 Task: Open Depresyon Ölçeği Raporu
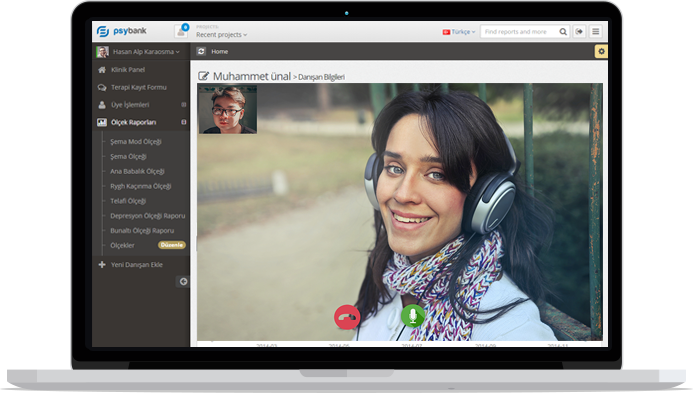coord(148,216)
